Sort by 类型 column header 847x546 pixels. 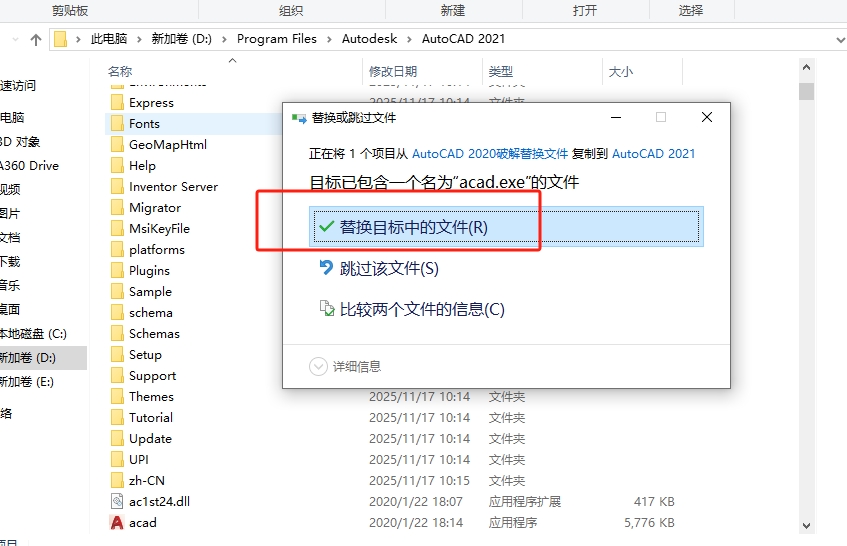tap(501, 71)
